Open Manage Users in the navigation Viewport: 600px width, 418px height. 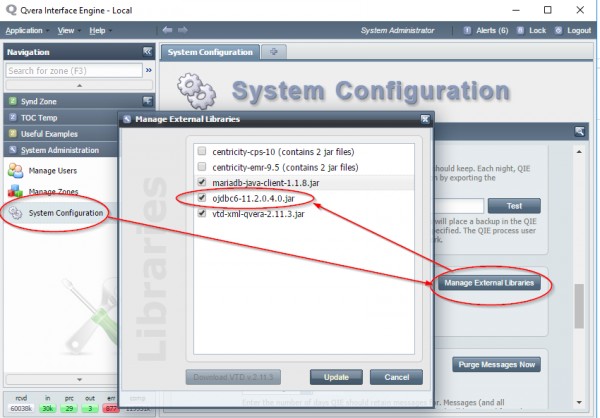pos(50,170)
